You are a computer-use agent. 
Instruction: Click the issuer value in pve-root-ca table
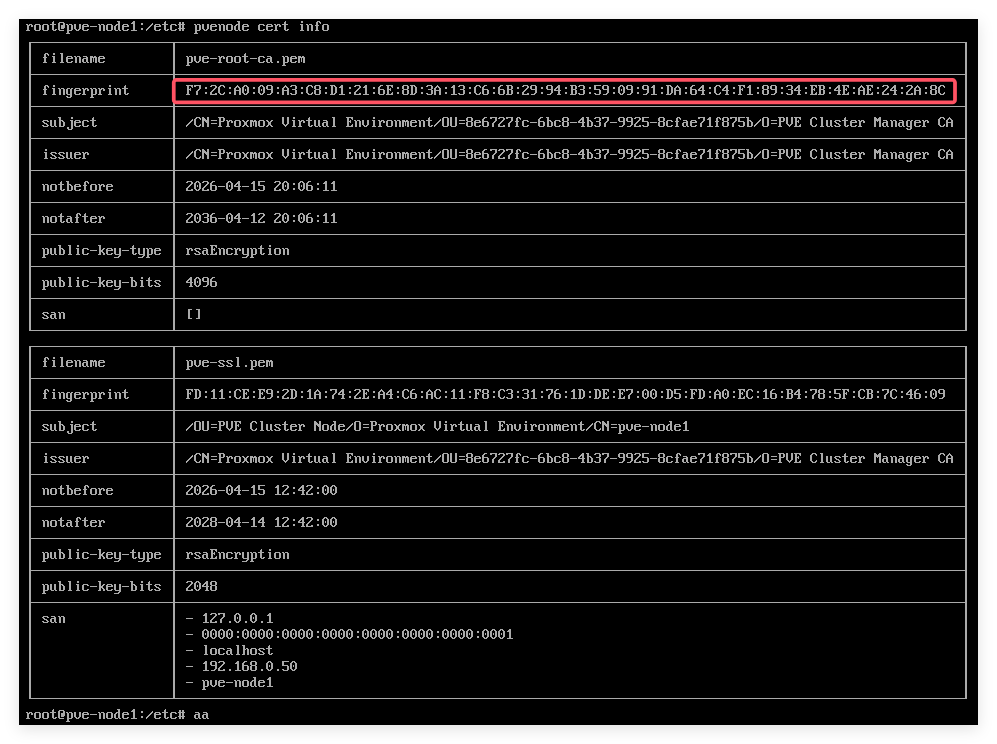[569, 155]
